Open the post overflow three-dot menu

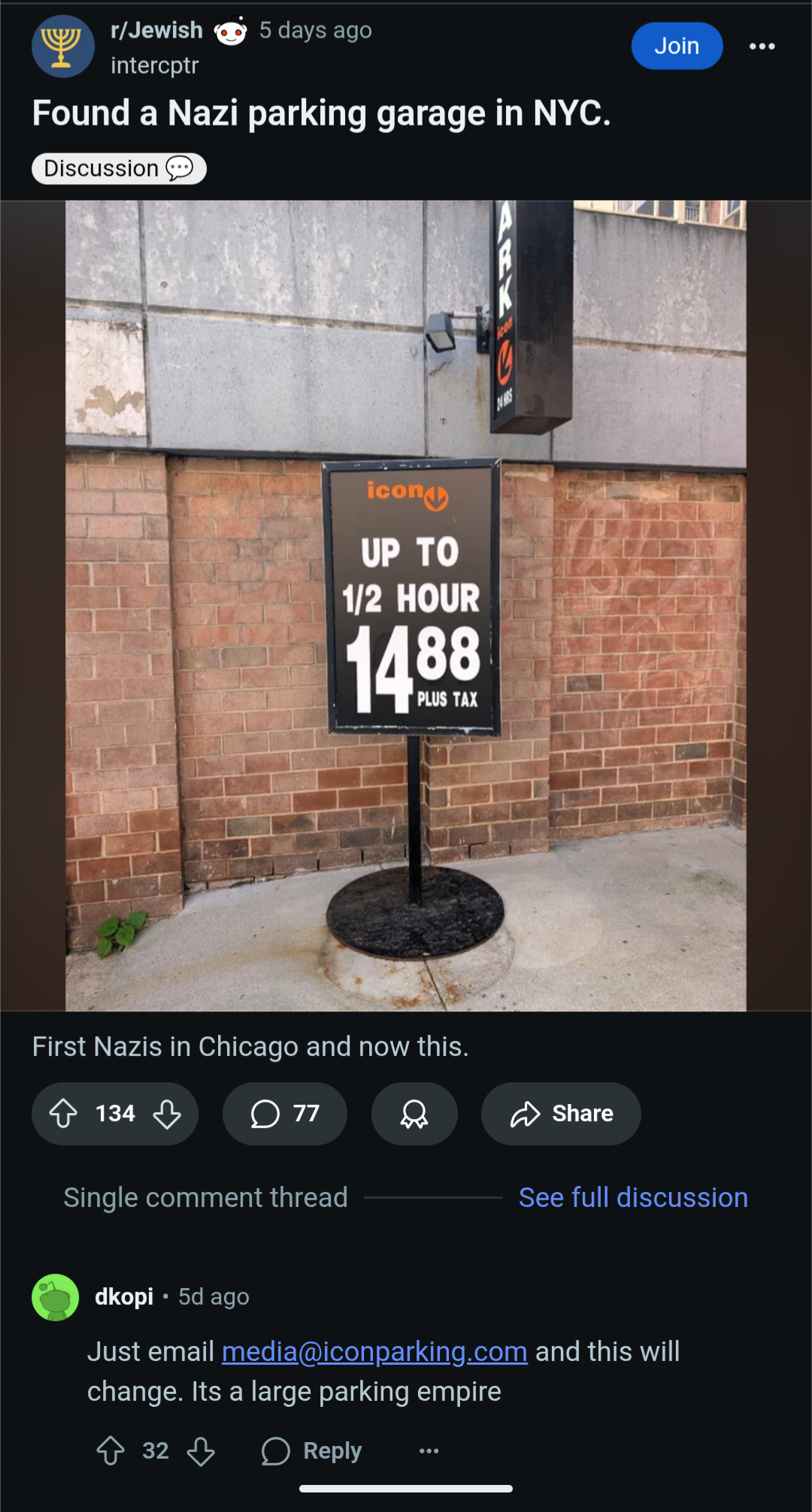click(x=762, y=47)
